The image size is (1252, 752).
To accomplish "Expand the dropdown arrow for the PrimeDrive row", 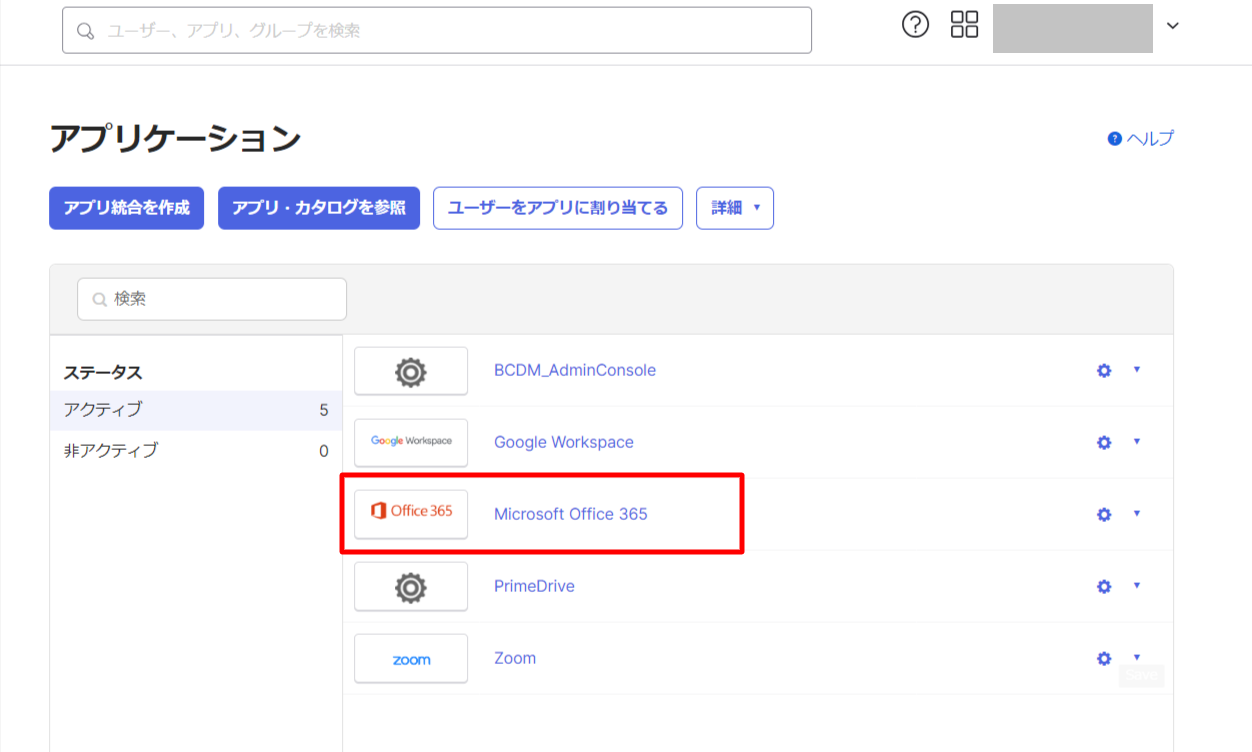I will click(1136, 586).
